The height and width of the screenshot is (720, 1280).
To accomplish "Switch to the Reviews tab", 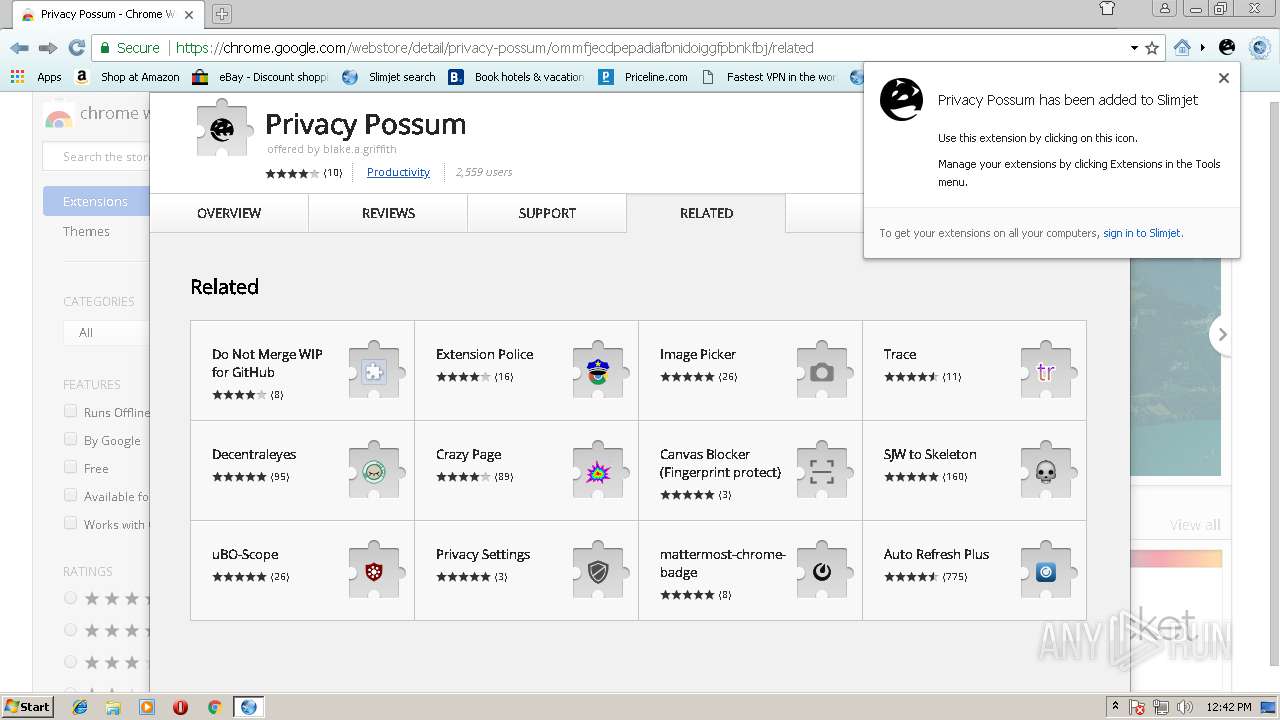I will 388,213.
